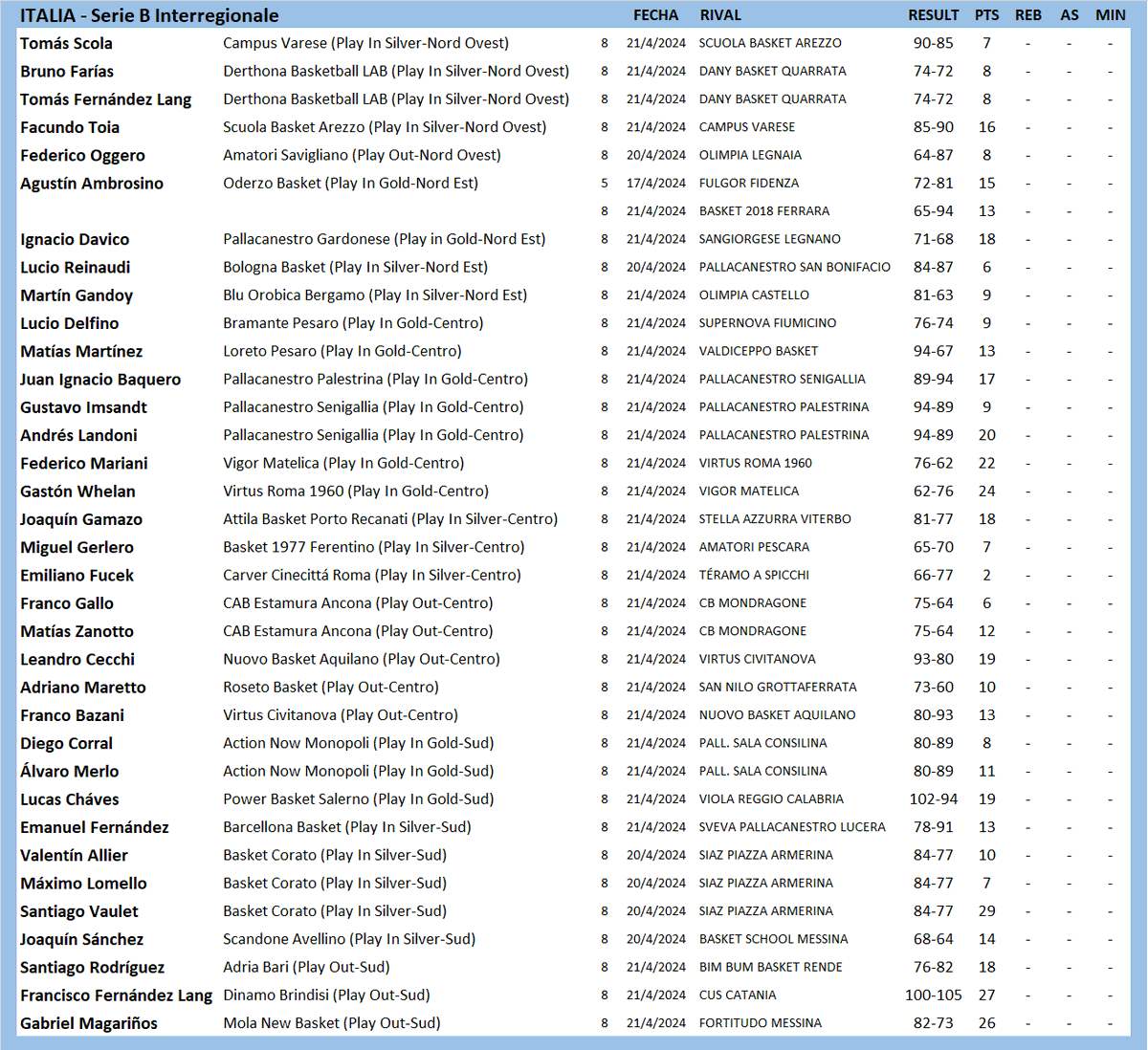Click player name Máximo Lomello
This screenshot has width=1148, height=1050.
pyautogui.click(x=83, y=884)
